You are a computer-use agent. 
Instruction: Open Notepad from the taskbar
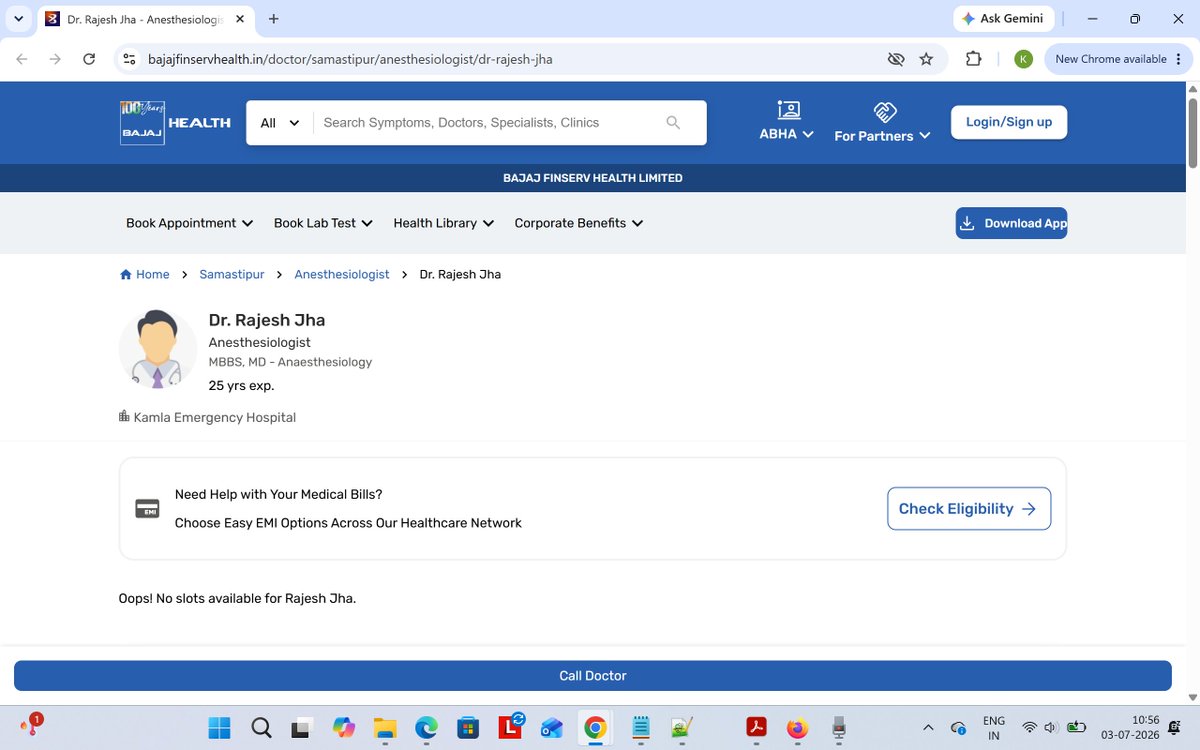coord(641,727)
